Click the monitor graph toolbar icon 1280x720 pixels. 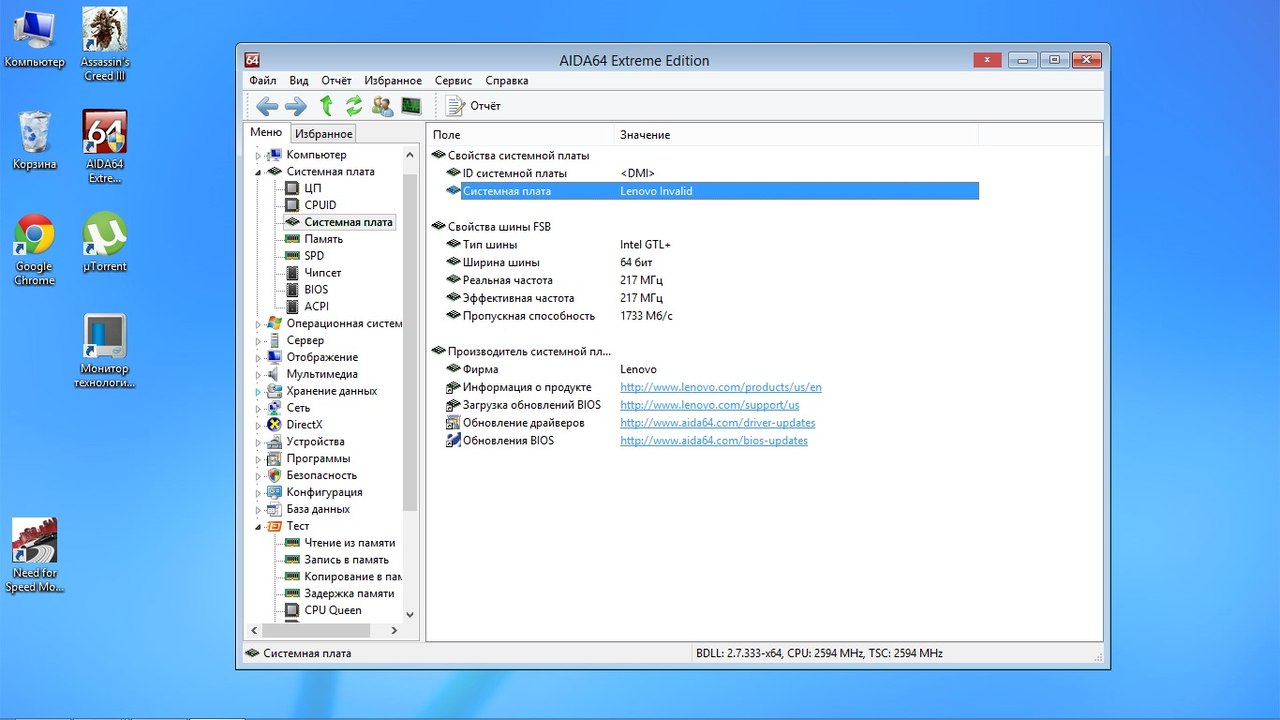coord(411,106)
